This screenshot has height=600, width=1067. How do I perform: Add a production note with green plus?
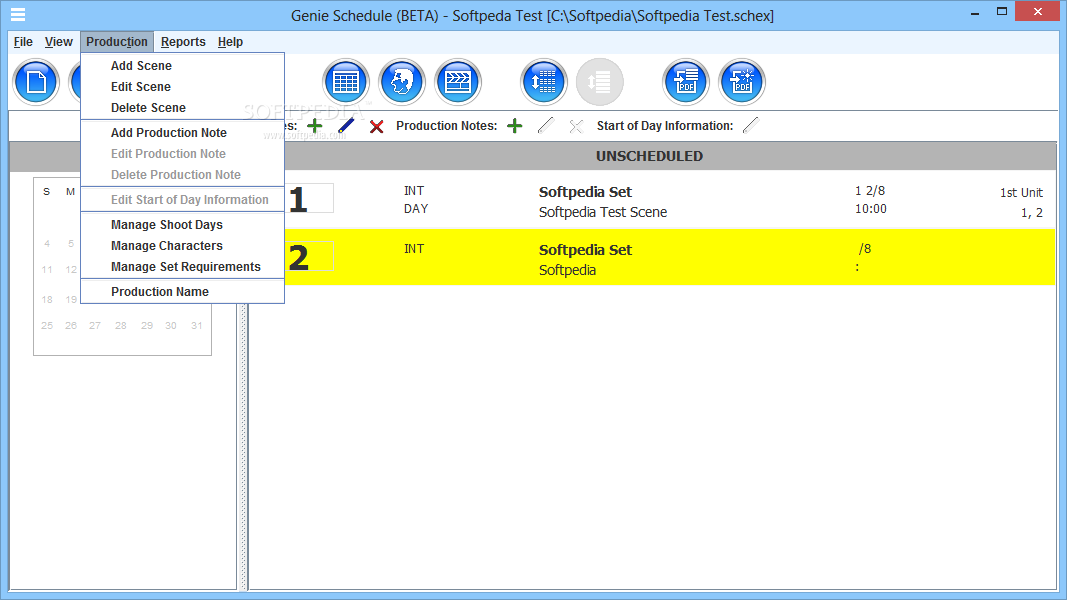515,126
